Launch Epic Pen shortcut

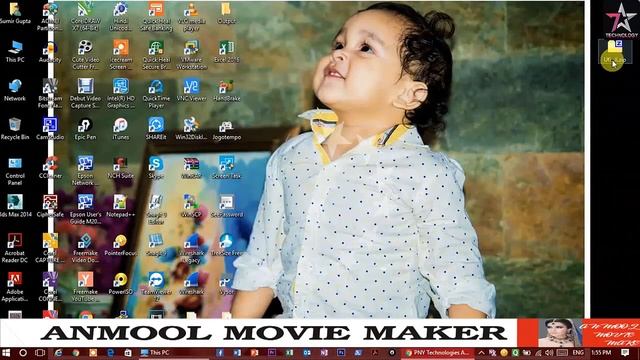click(x=85, y=129)
